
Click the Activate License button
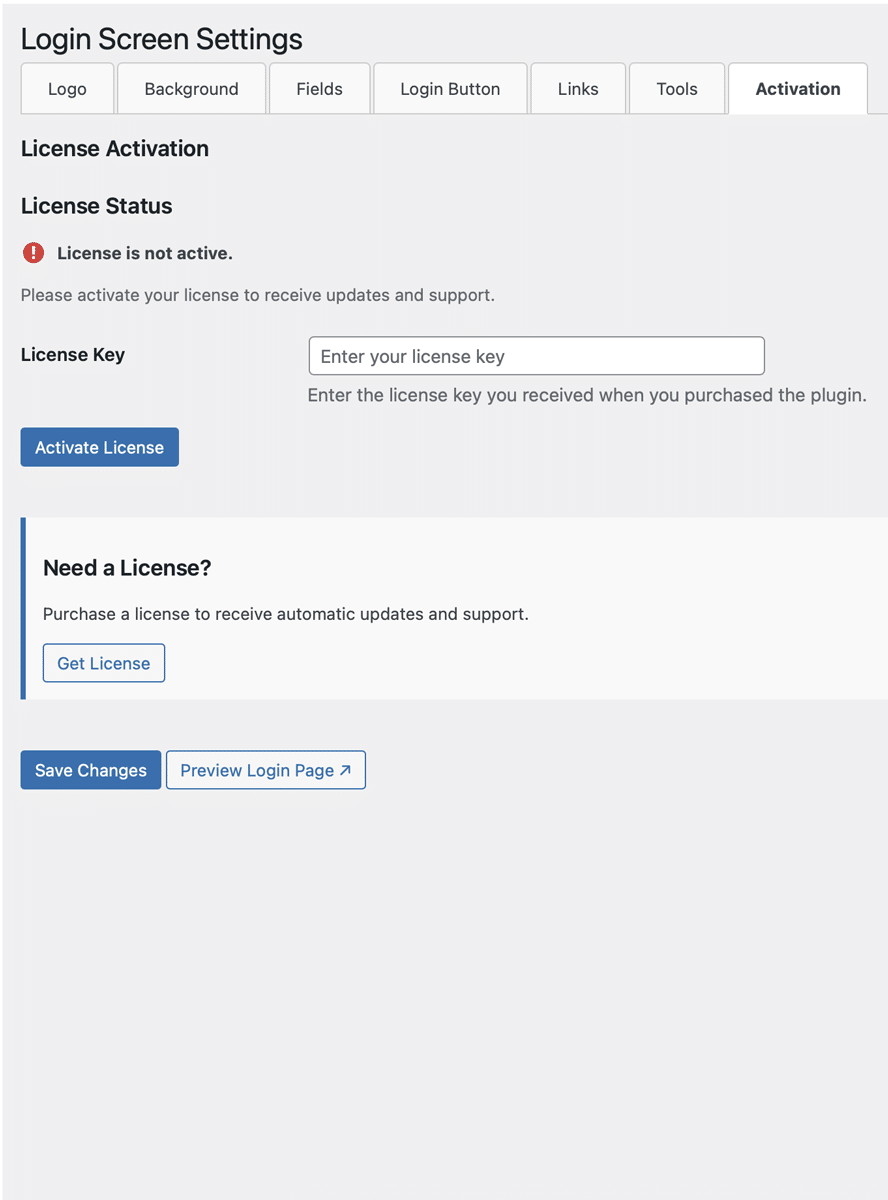pyautogui.click(x=100, y=447)
